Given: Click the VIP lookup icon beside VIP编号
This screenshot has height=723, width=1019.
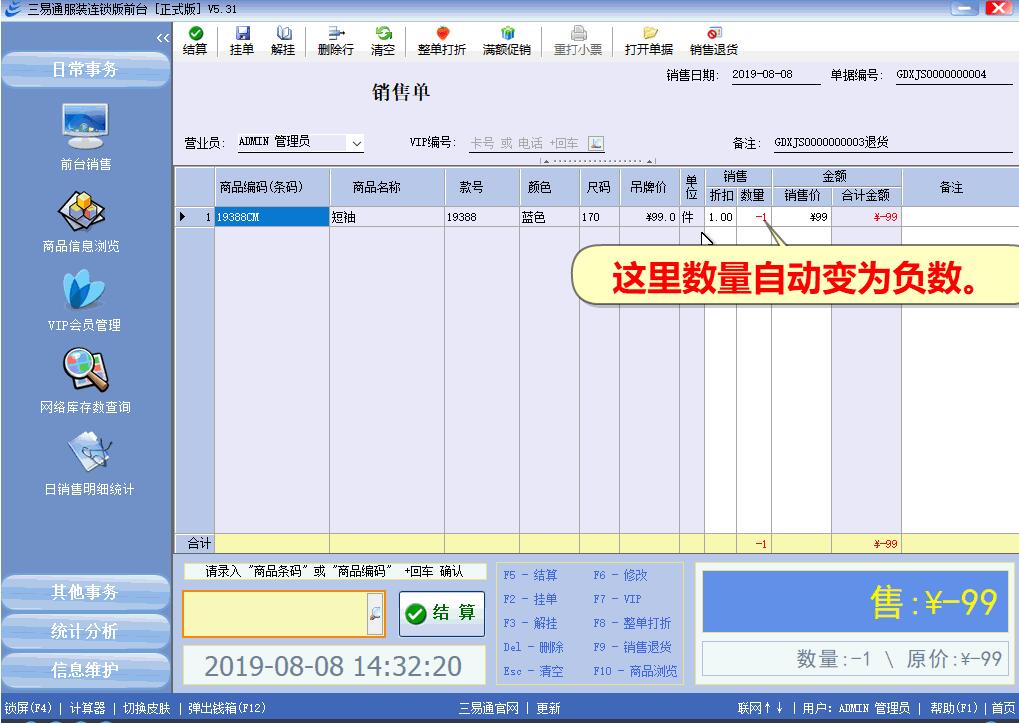Looking at the screenshot, I should pyautogui.click(x=596, y=144).
